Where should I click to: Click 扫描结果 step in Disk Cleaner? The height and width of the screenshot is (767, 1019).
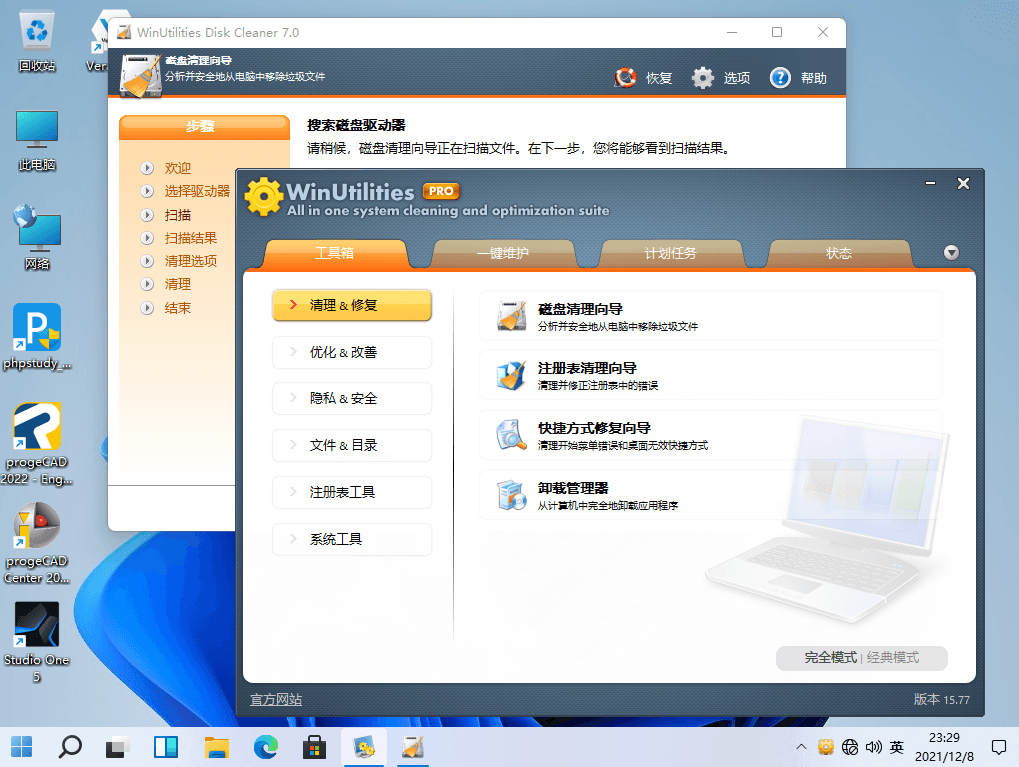coord(190,238)
